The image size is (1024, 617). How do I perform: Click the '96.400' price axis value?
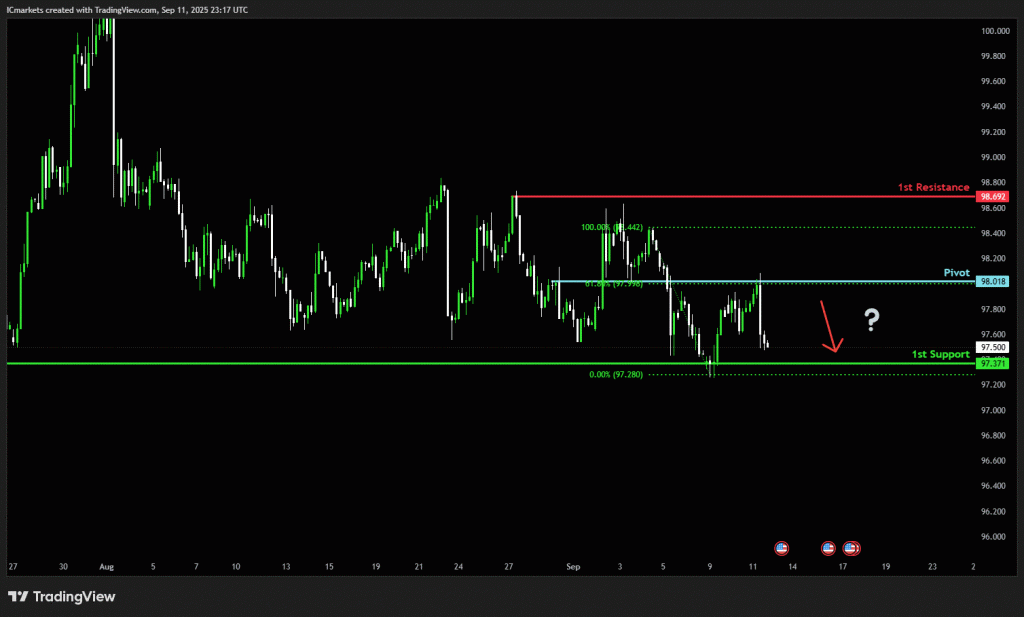(x=993, y=486)
